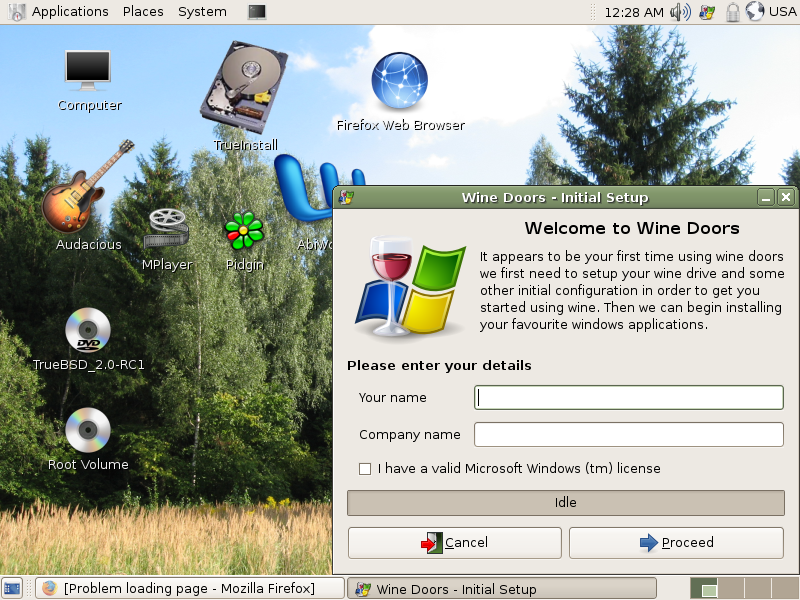The image size is (800, 600).
Task: Launch the TrueInstall hard drive icon
Action: point(244,87)
